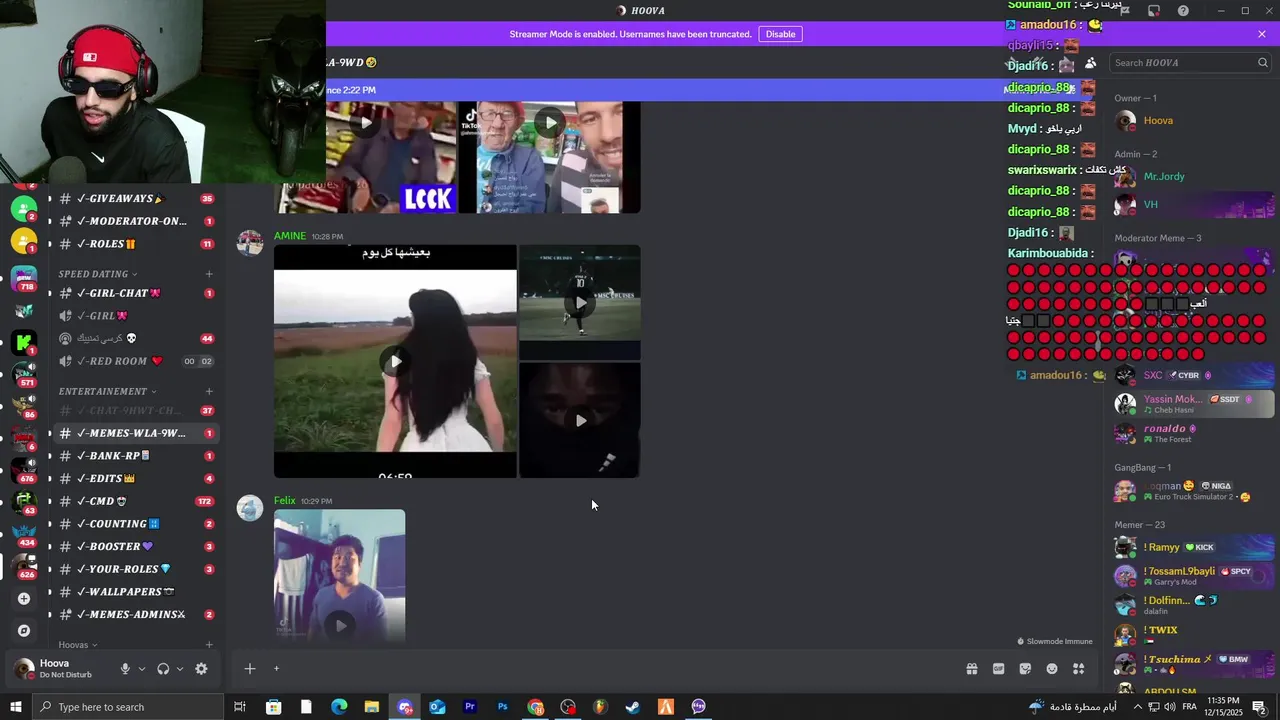Open the server with 434 badge
Viewport: 1280px width, 720px height.
pyautogui.click(x=24, y=533)
